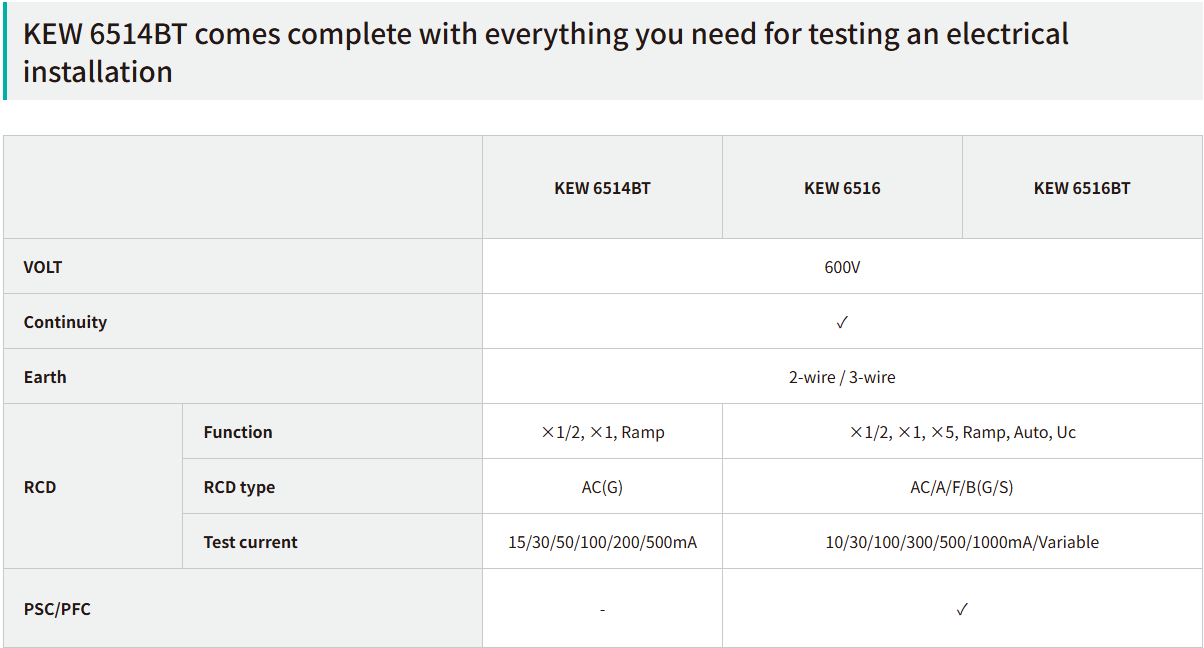Select the AC/A/F/B(G/S) cell
Screen dimensions: 1204x648
pos(962,487)
